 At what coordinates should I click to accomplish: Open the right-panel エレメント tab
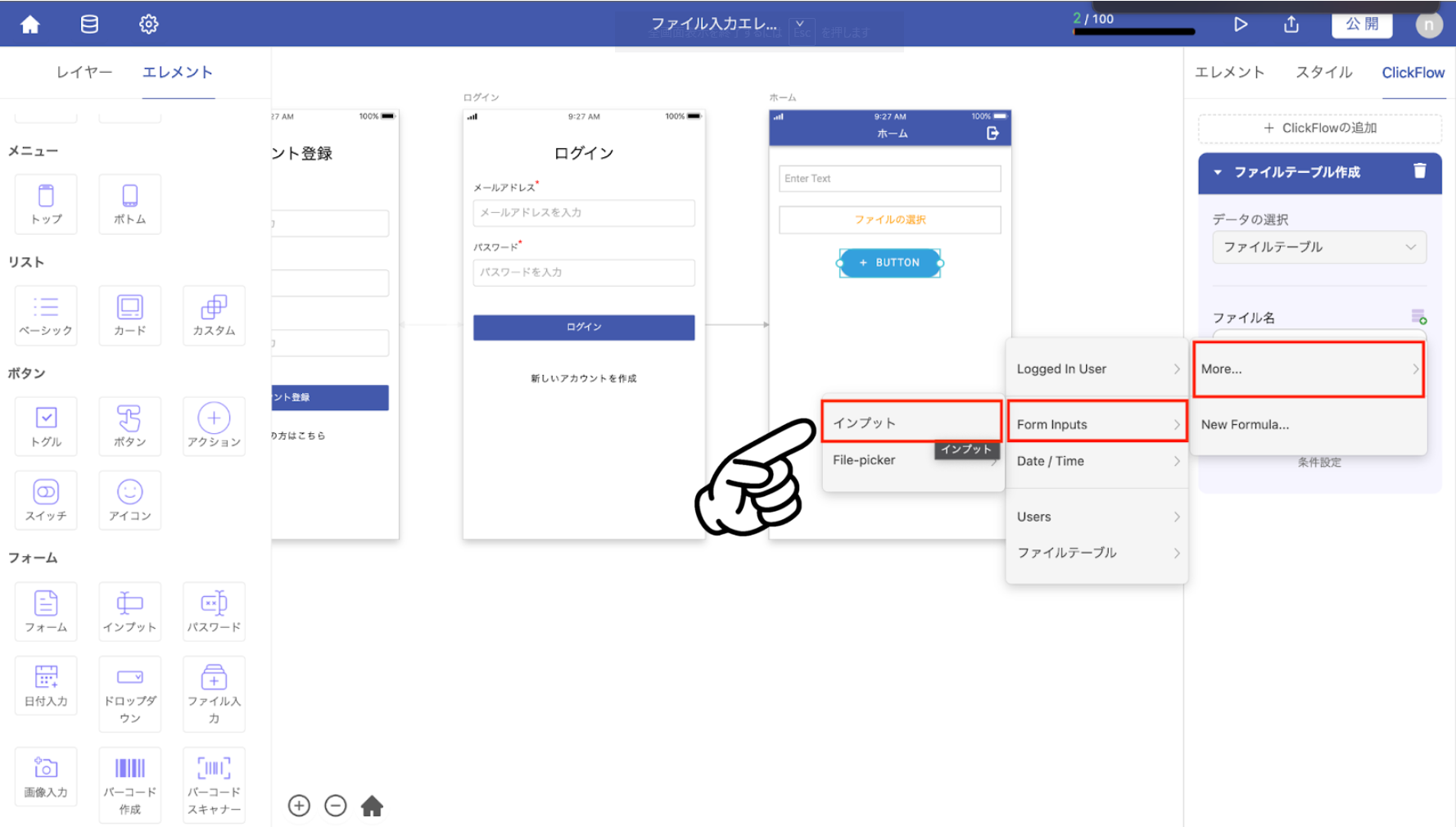(1229, 72)
